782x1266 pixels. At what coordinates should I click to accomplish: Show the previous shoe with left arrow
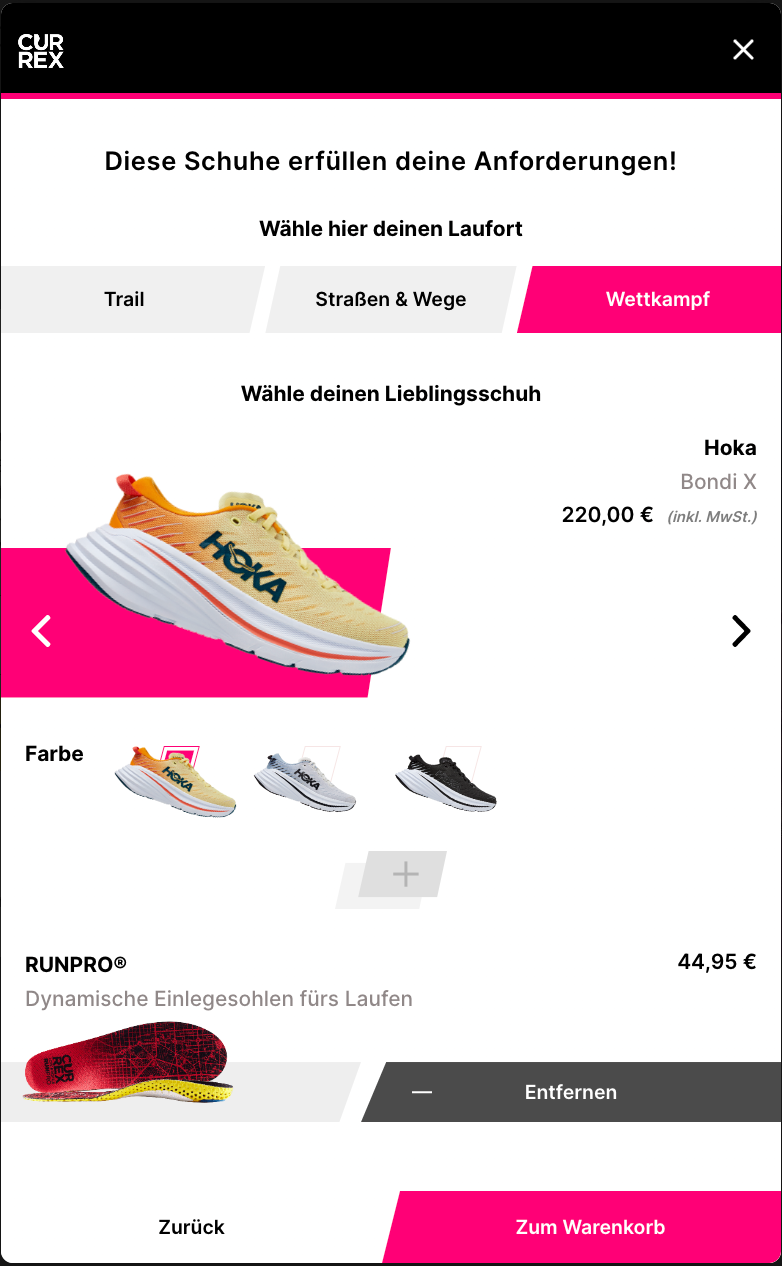41,631
